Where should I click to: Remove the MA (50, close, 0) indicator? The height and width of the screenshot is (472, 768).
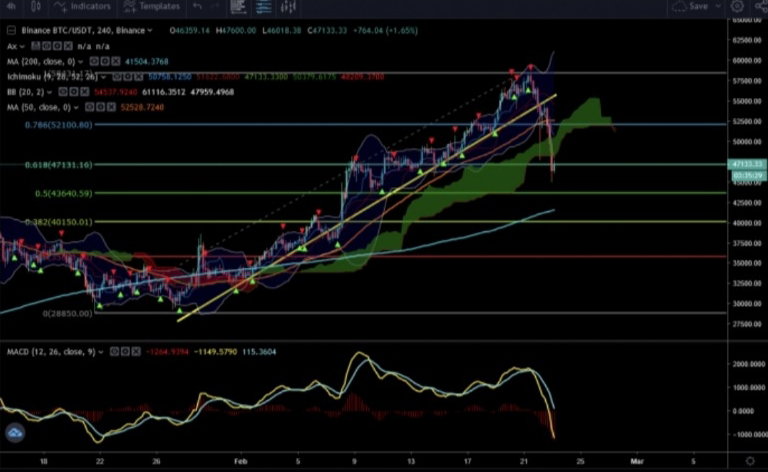tap(111, 107)
